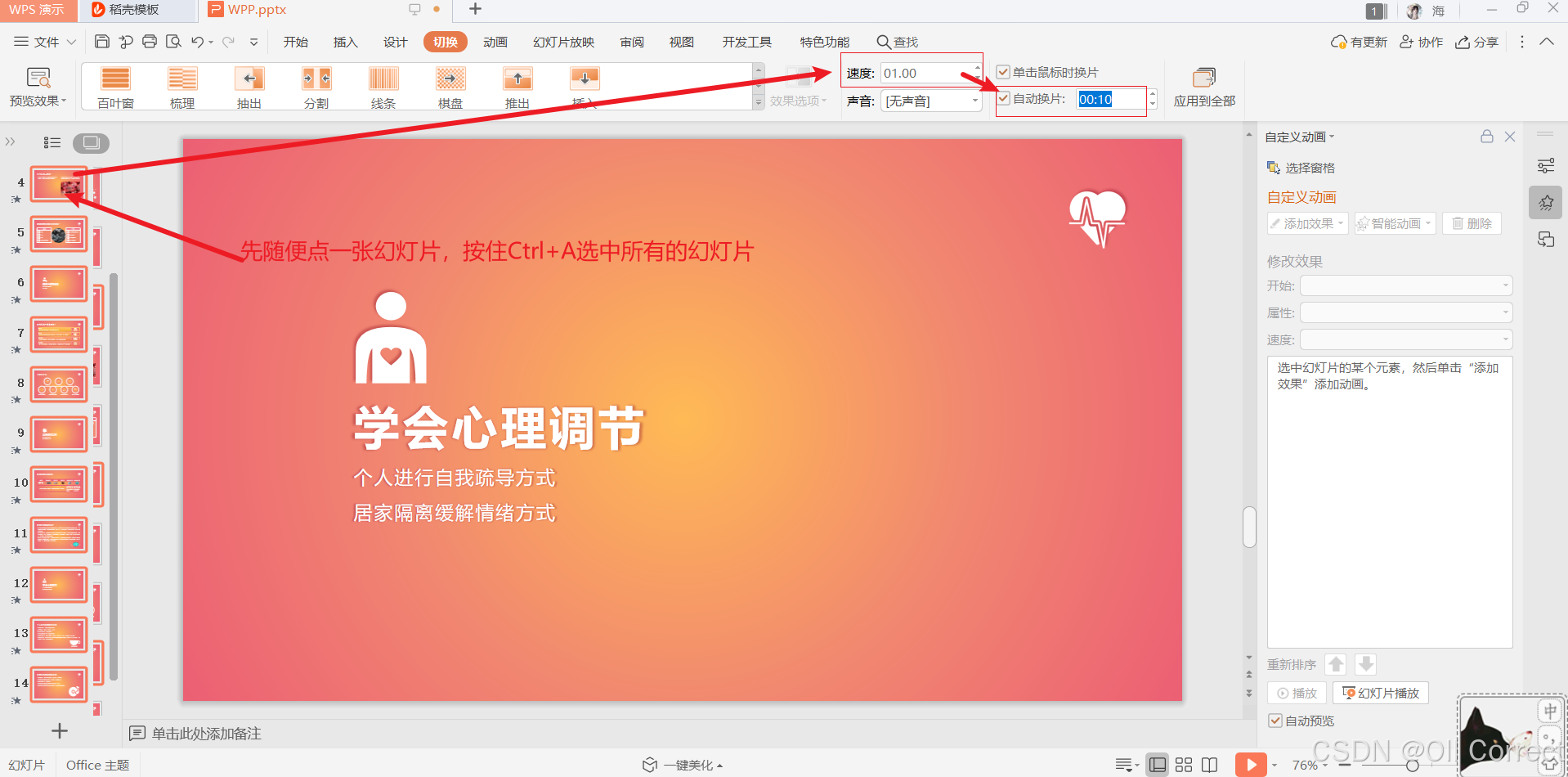This screenshot has width=1568, height=777.
Task: Switch to normal view in status bar
Action: [1157, 765]
